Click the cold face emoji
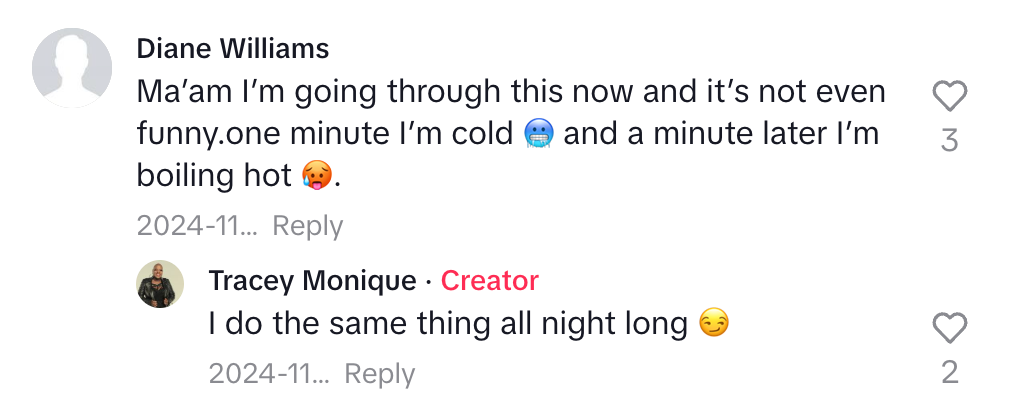Screen dimensions: 1014x402 [x=540, y=134]
